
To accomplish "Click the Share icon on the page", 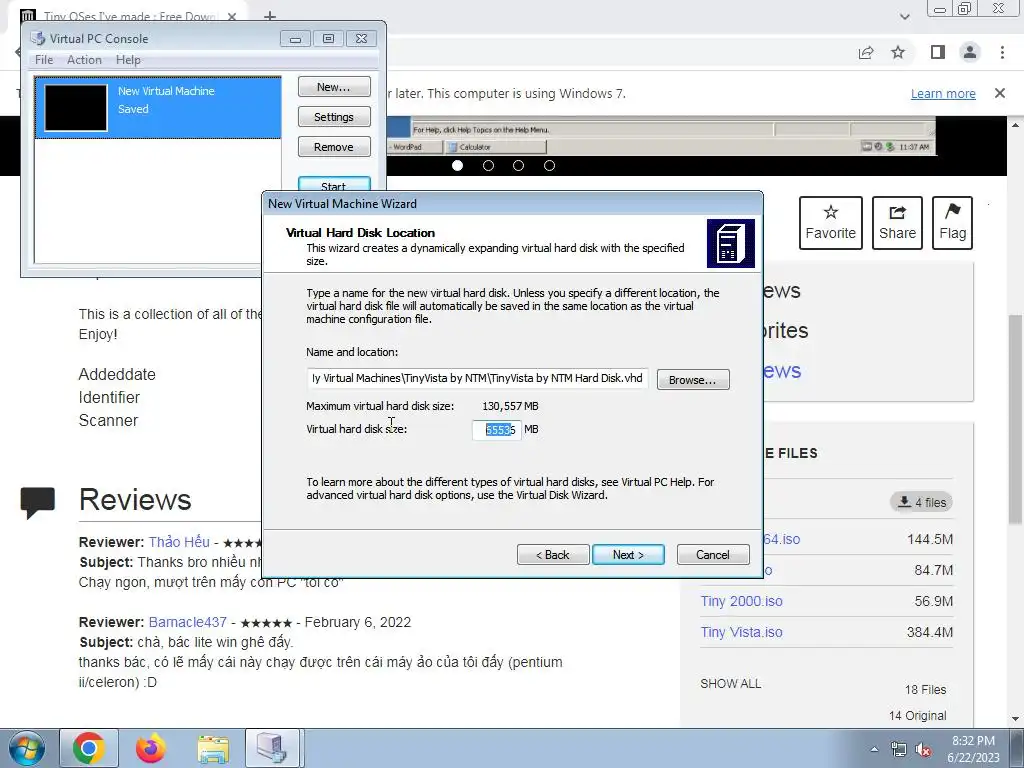I will click(x=897, y=223).
